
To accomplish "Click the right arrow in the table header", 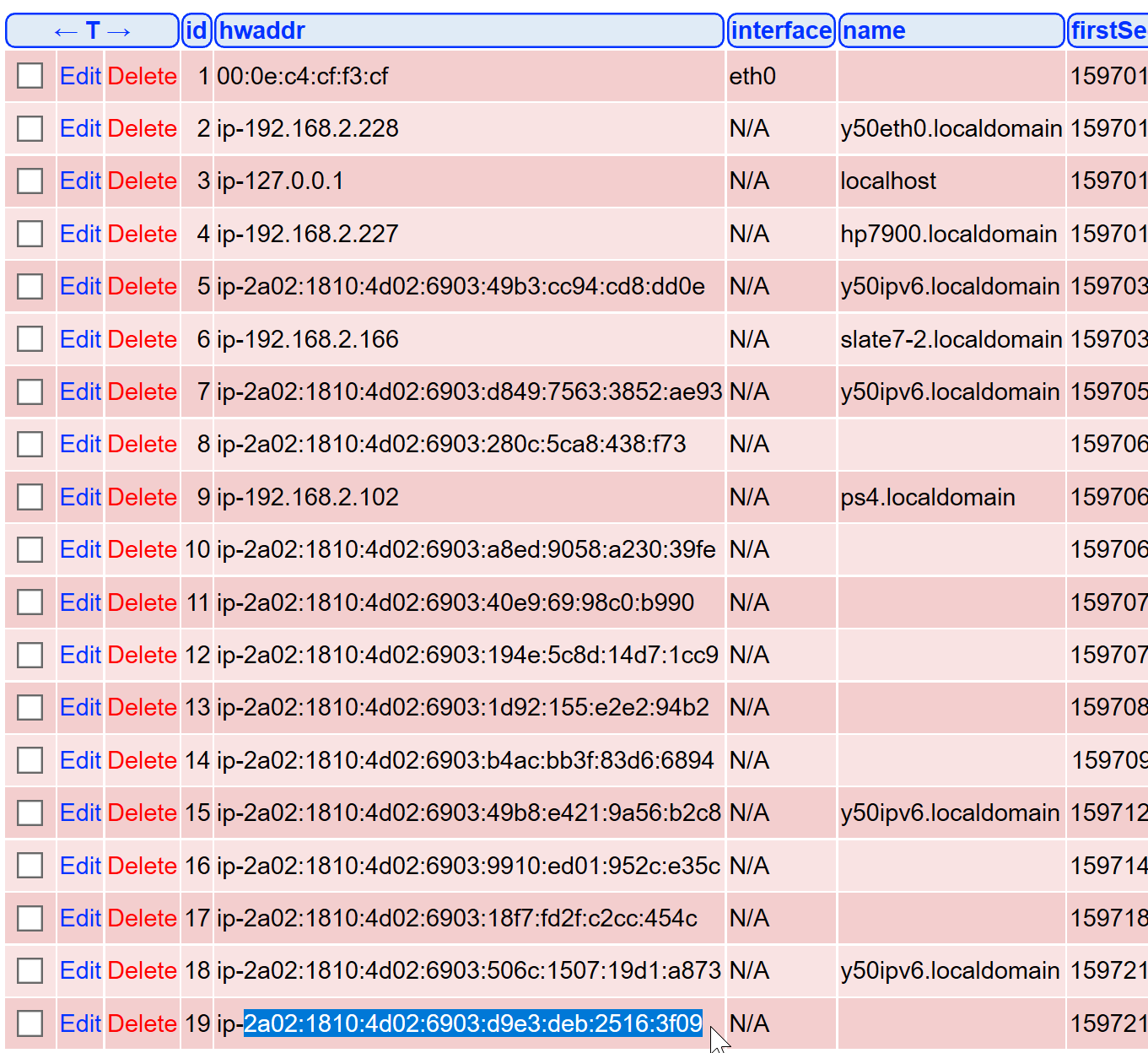I will point(119,30).
